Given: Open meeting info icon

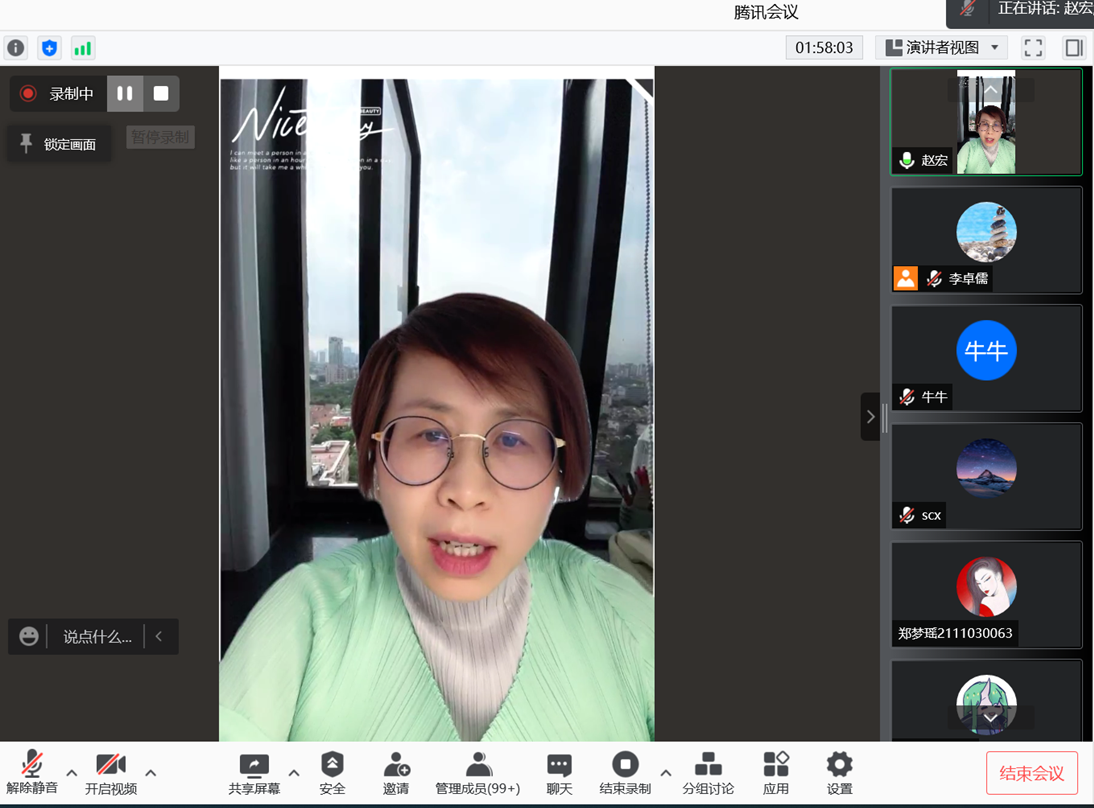Looking at the screenshot, I should click(16, 48).
